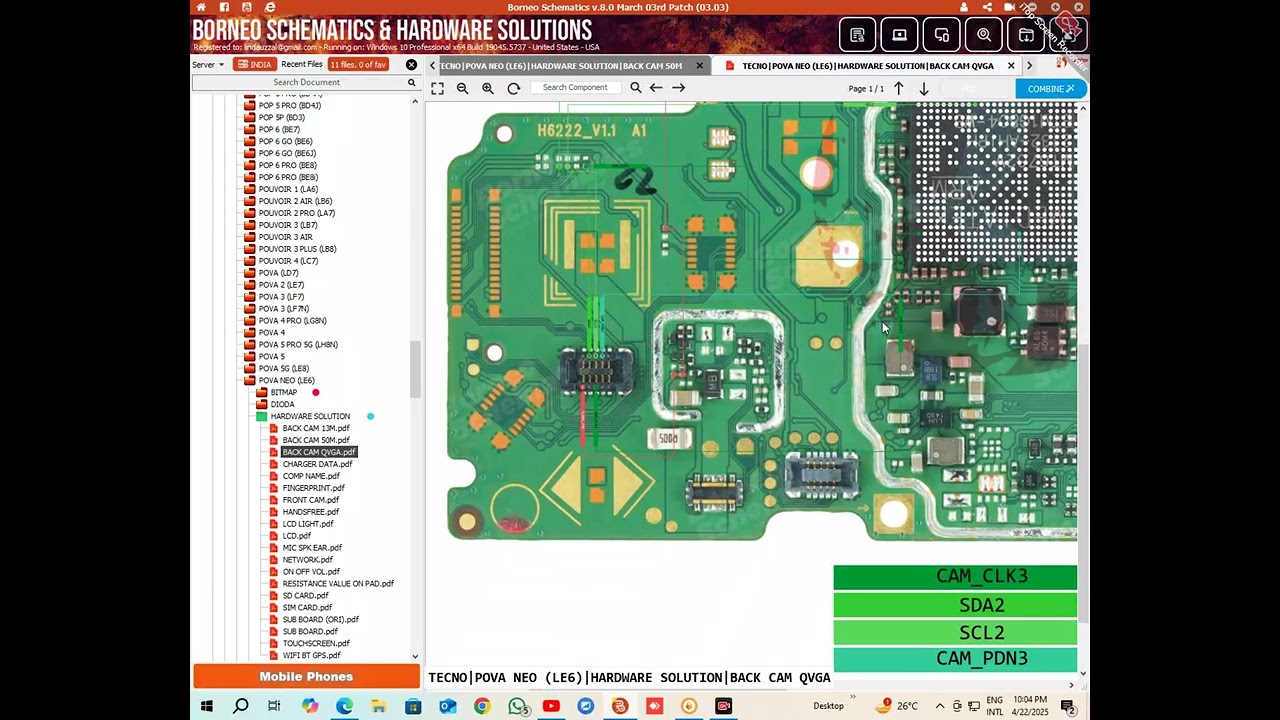Select the CAM_PDN3 teal legend swatch
Image resolution: width=1280 pixels, height=720 pixels.
(x=955, y=659)
